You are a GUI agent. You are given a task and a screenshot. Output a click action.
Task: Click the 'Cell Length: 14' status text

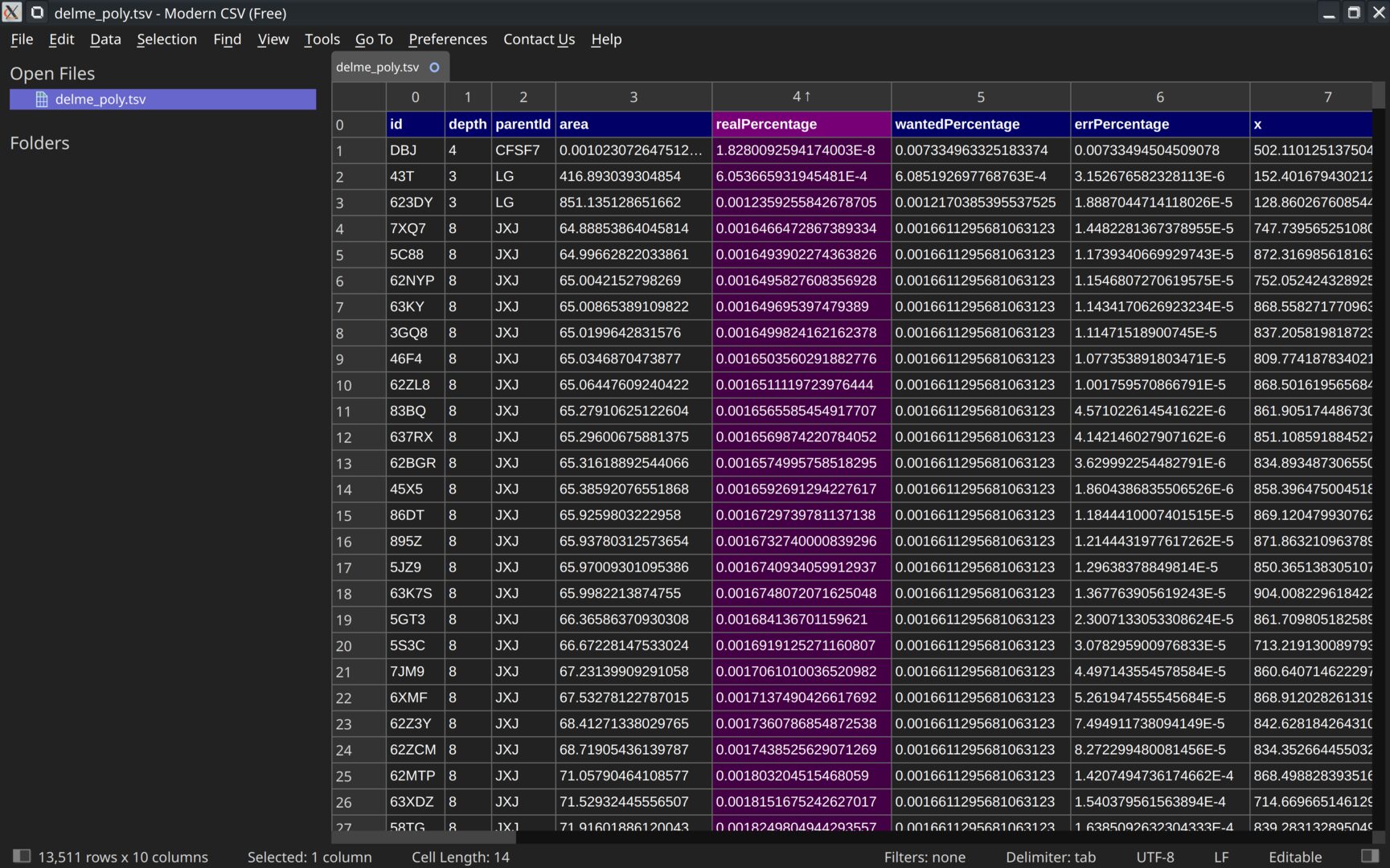[x=461, y=858]
